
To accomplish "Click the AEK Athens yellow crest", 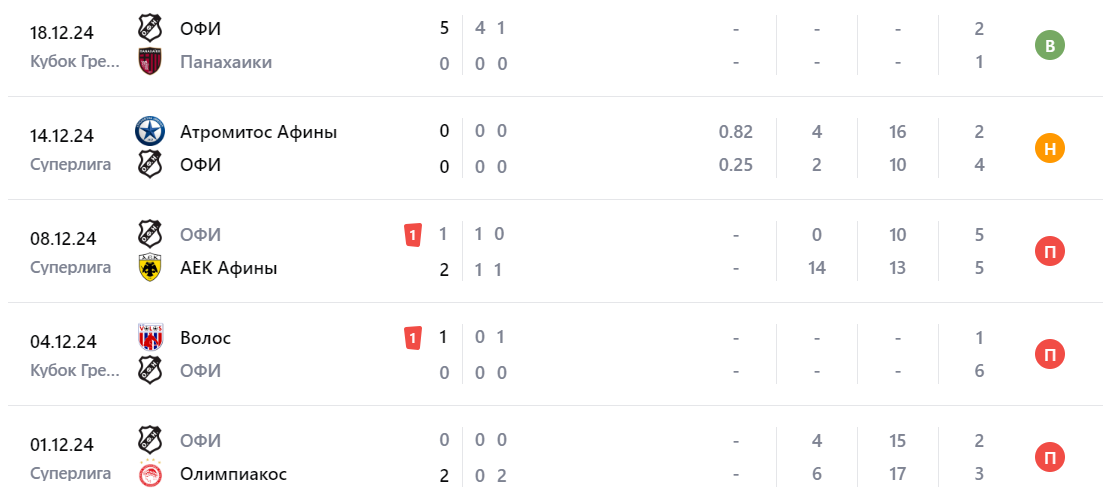I will pos(149,268).
